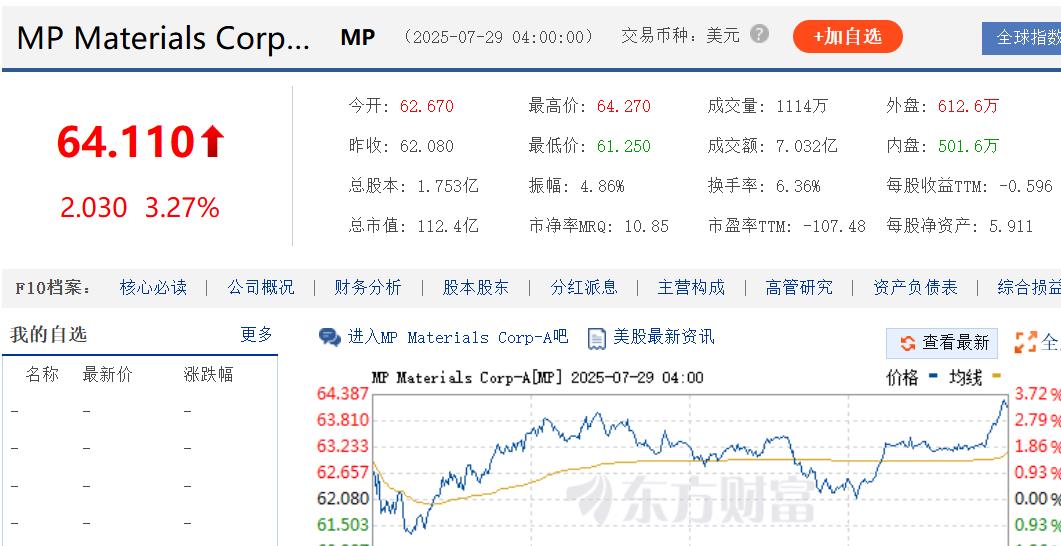Click the yellow 均线 legend marker
1061x546 pixels.
(x=996, y=377)
